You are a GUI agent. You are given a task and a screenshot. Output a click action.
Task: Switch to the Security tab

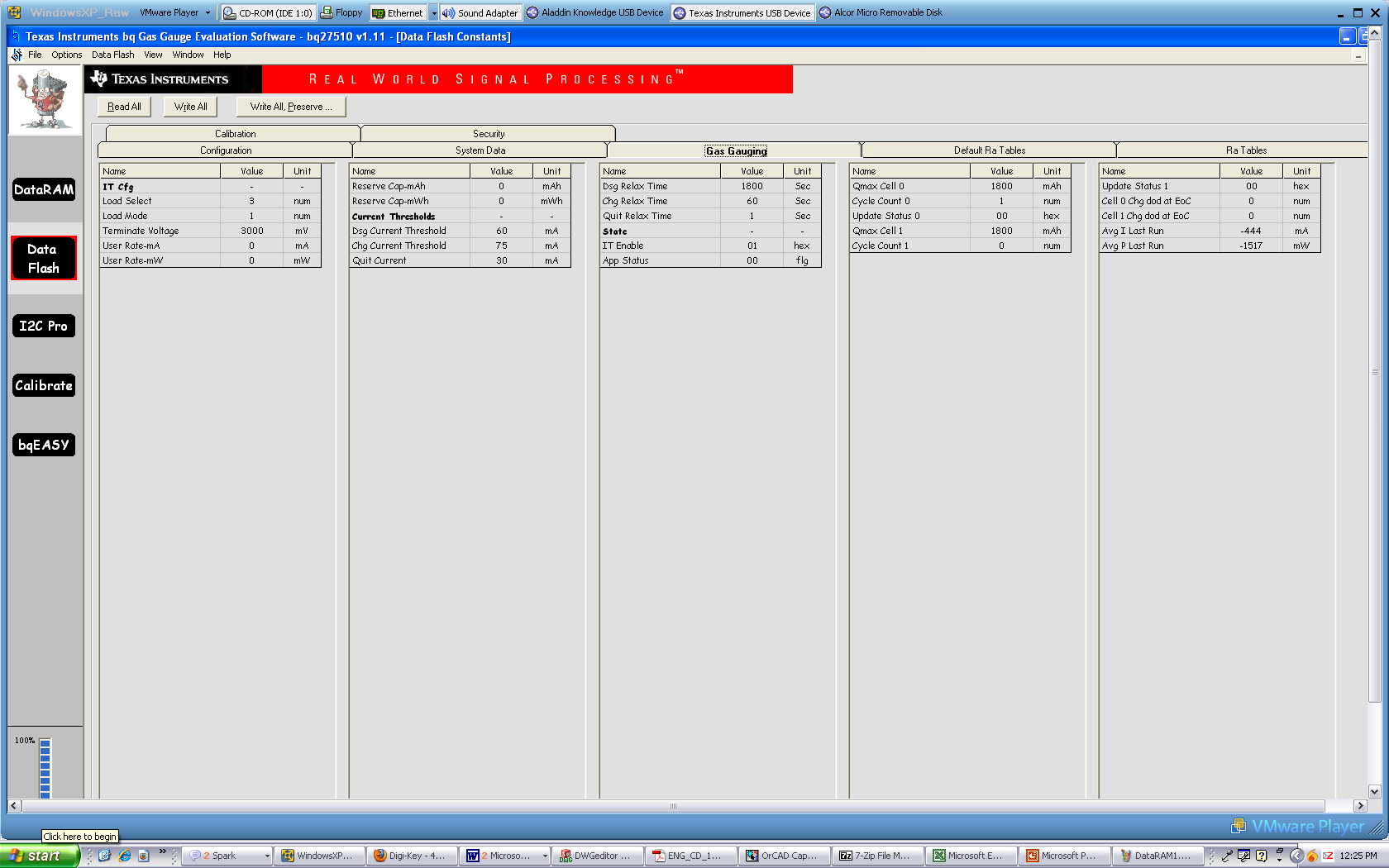(x=489, y=133)
